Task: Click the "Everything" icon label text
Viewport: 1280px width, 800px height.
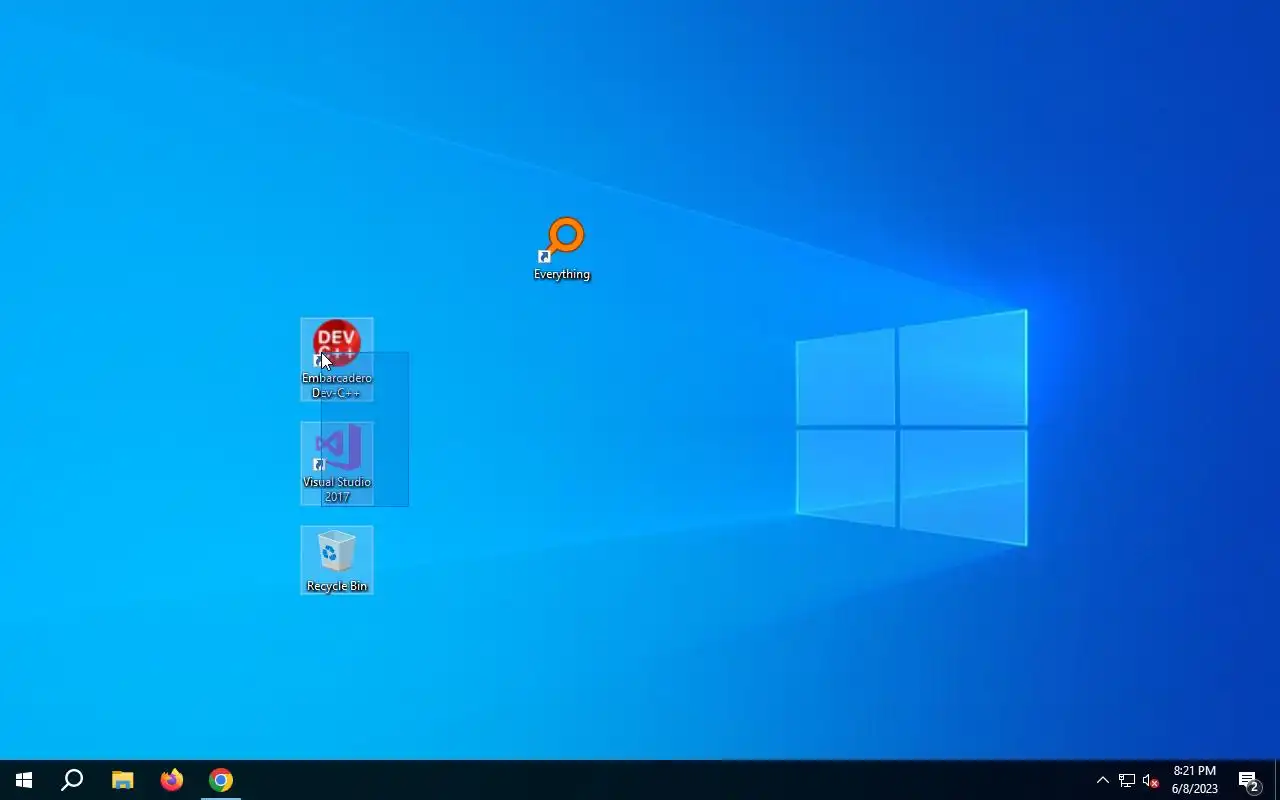Action: [562, 274]
